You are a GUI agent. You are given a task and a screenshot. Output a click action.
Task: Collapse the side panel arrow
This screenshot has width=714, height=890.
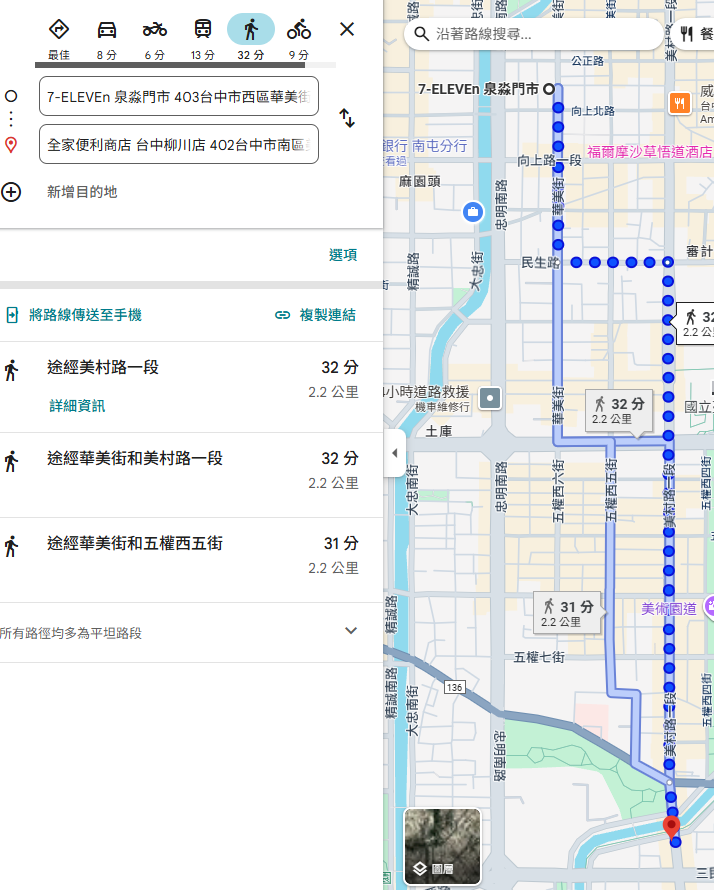(395, 453)
